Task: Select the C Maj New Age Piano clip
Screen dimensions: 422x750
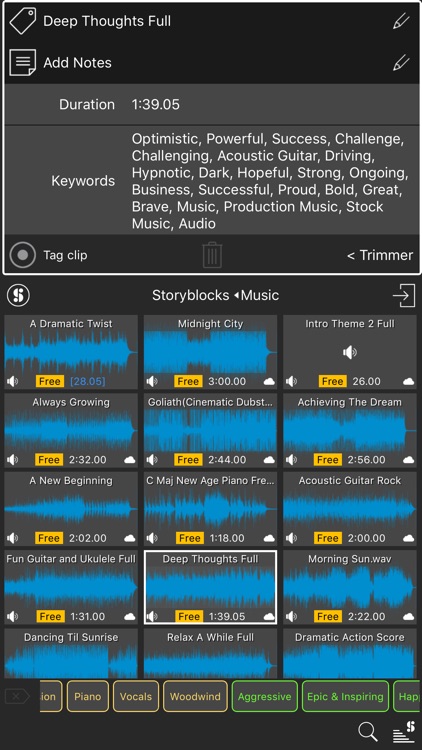Action: click(211, 509)
